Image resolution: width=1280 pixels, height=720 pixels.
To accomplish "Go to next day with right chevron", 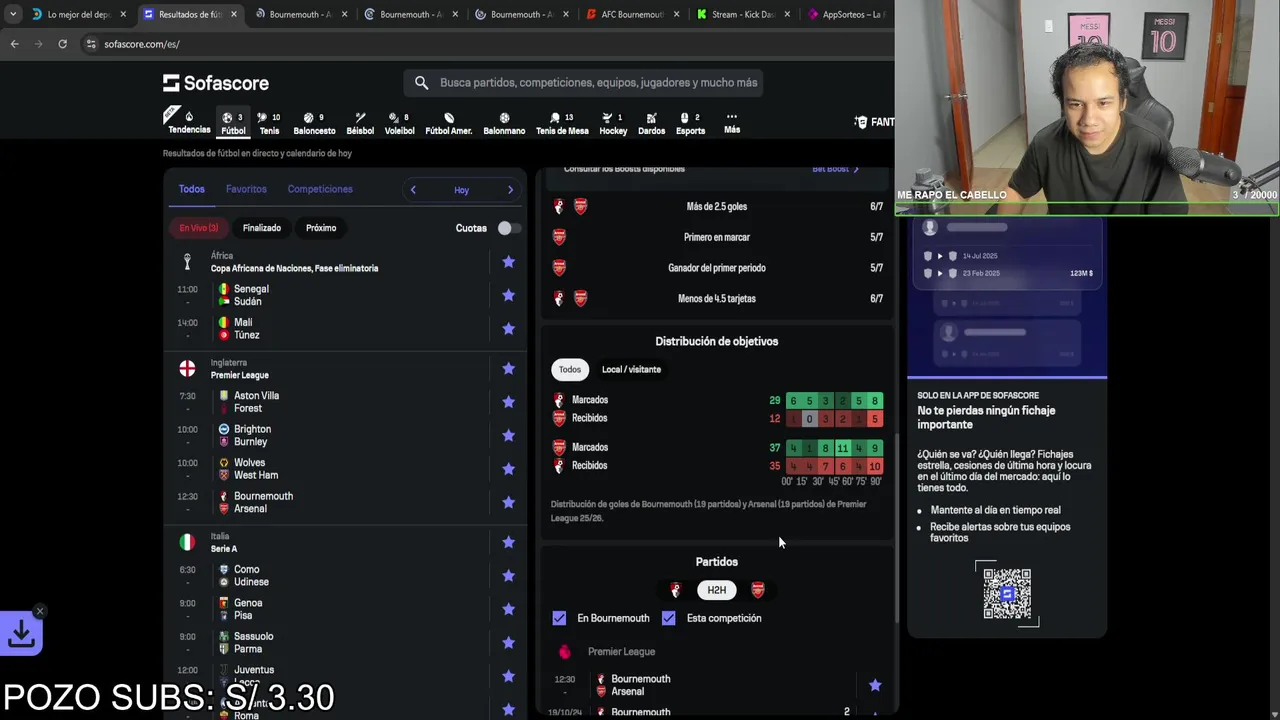I will click(x=510, y=190).
